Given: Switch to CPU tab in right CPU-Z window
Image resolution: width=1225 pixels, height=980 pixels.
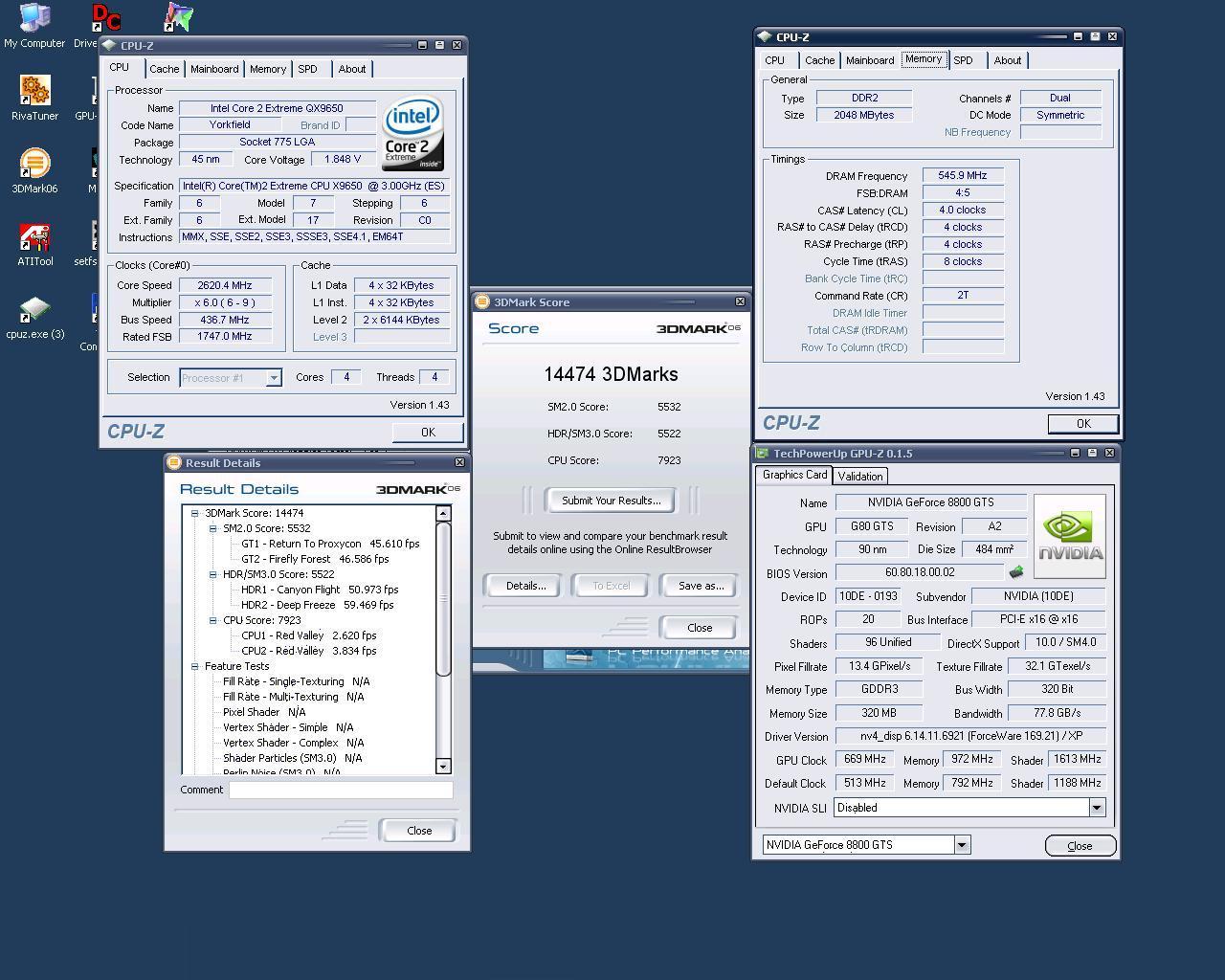Looking at the screenshot, I should [x=774, y=60].
